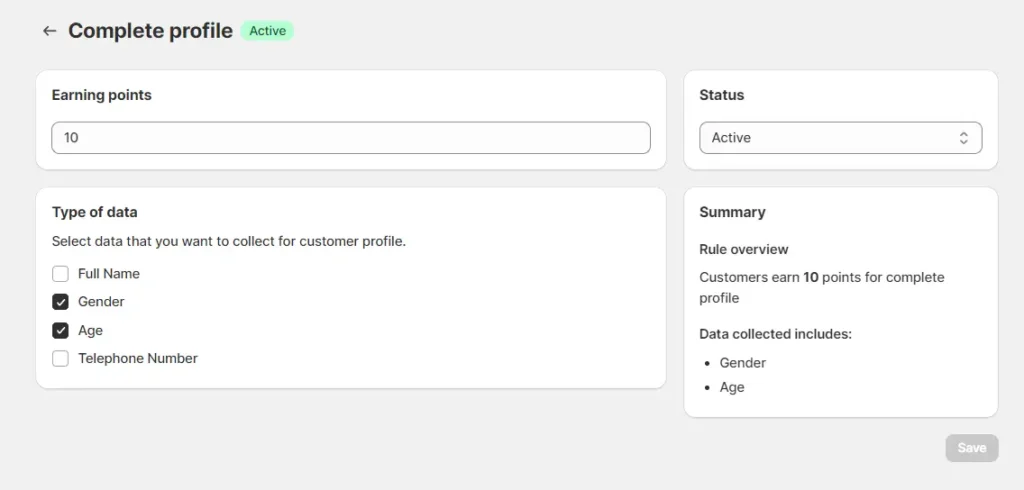1024x490 pixels.
Task: Click the up-down chevron in Status select
Action: click(x=963, y=138)
